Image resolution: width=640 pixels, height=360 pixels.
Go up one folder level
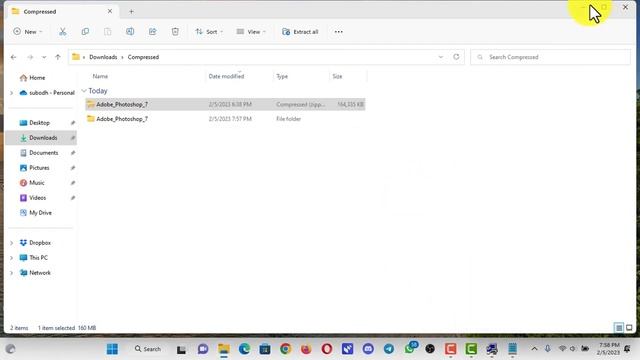click(x=58, y=57)
